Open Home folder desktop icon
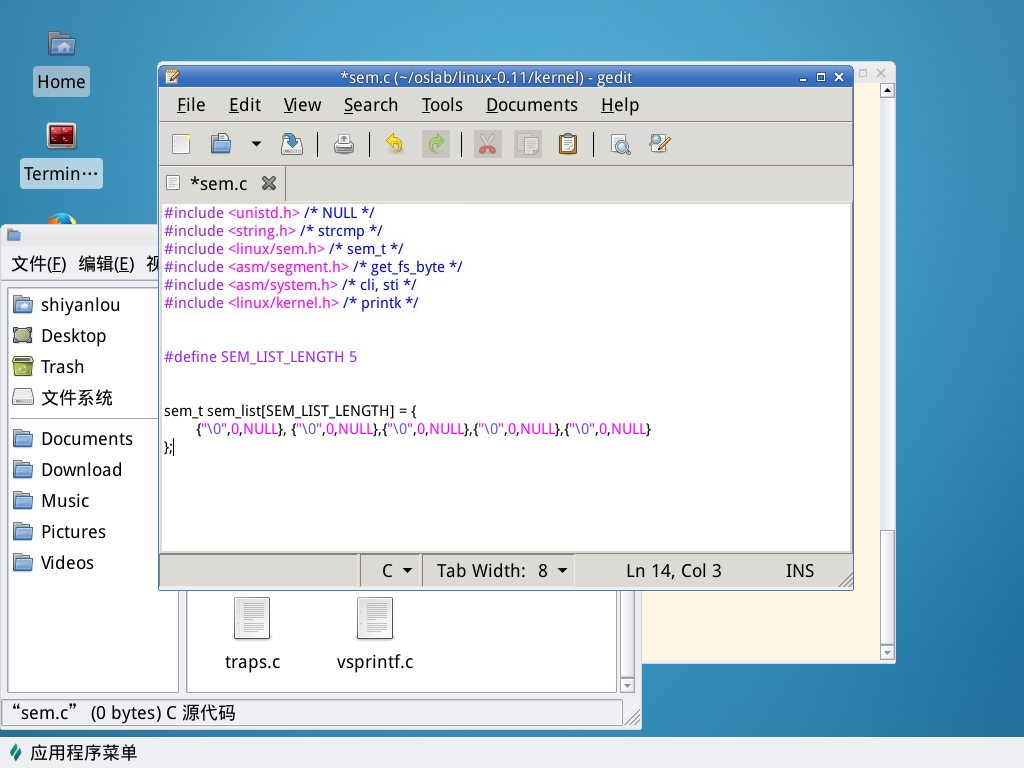The width and height of the screenshot is (1024, 768). click(62, 61)
